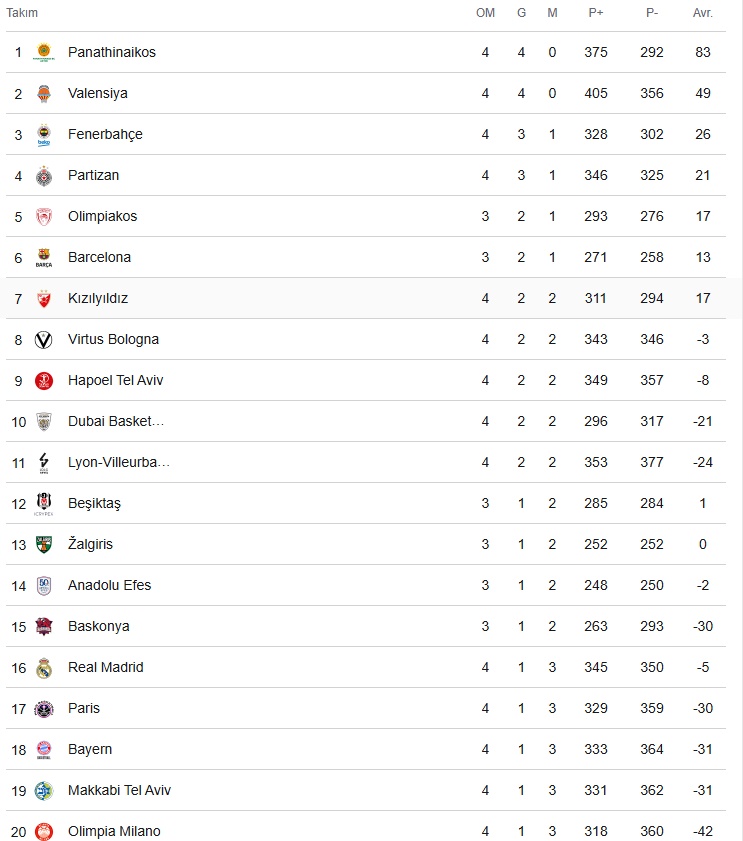Open the Hapoel Tel Aviv red logo

[44, 380]
